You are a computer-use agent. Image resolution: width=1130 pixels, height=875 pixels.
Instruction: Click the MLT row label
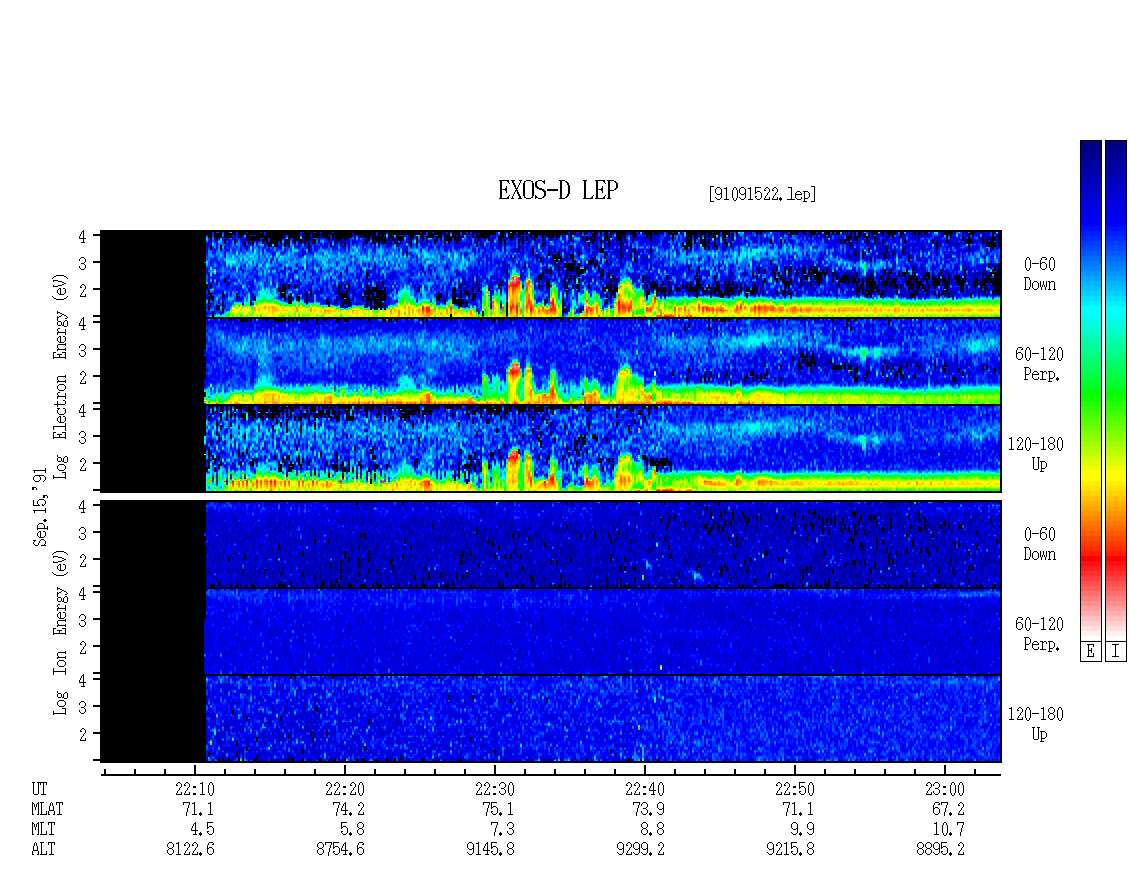43,830
